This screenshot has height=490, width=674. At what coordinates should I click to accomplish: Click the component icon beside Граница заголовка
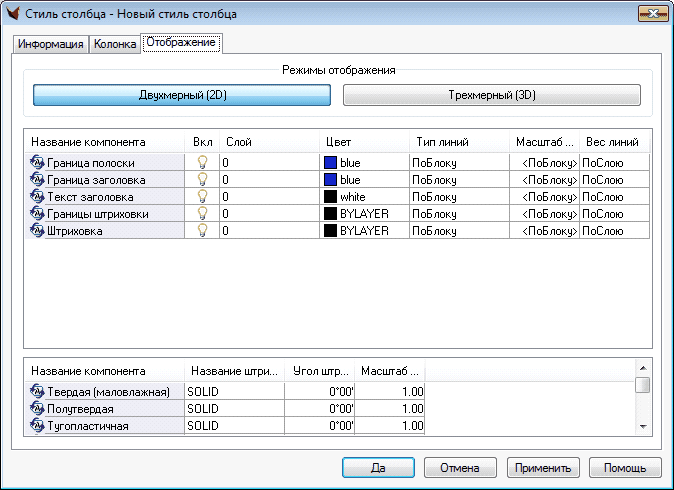pos(38,179)
